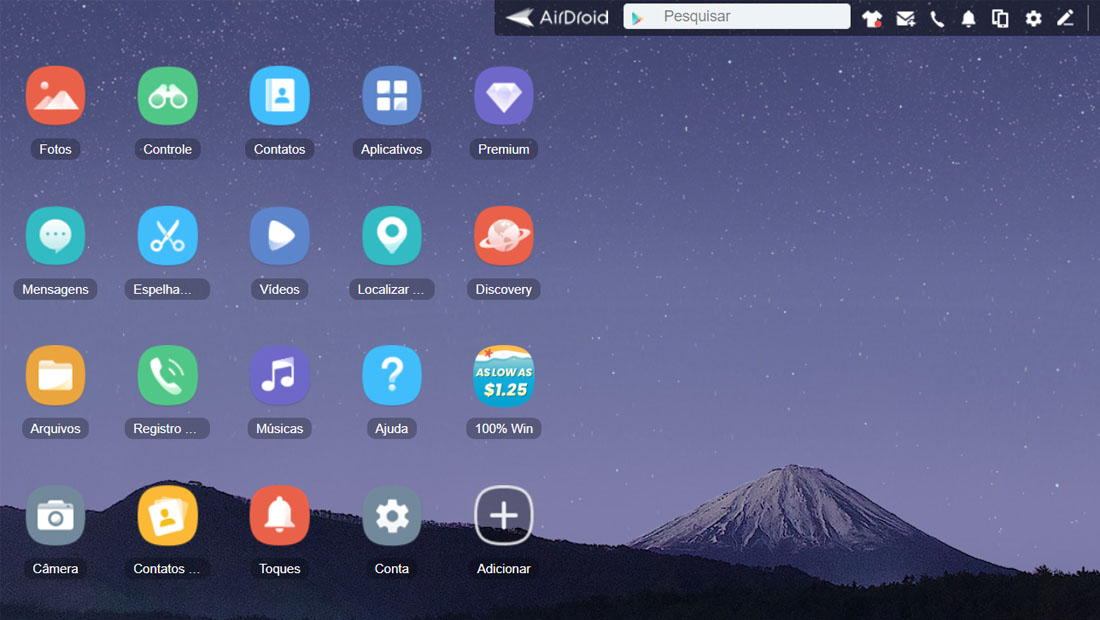Click the Adicionar plus icon
1100x620 pixels.
point(504,515)
